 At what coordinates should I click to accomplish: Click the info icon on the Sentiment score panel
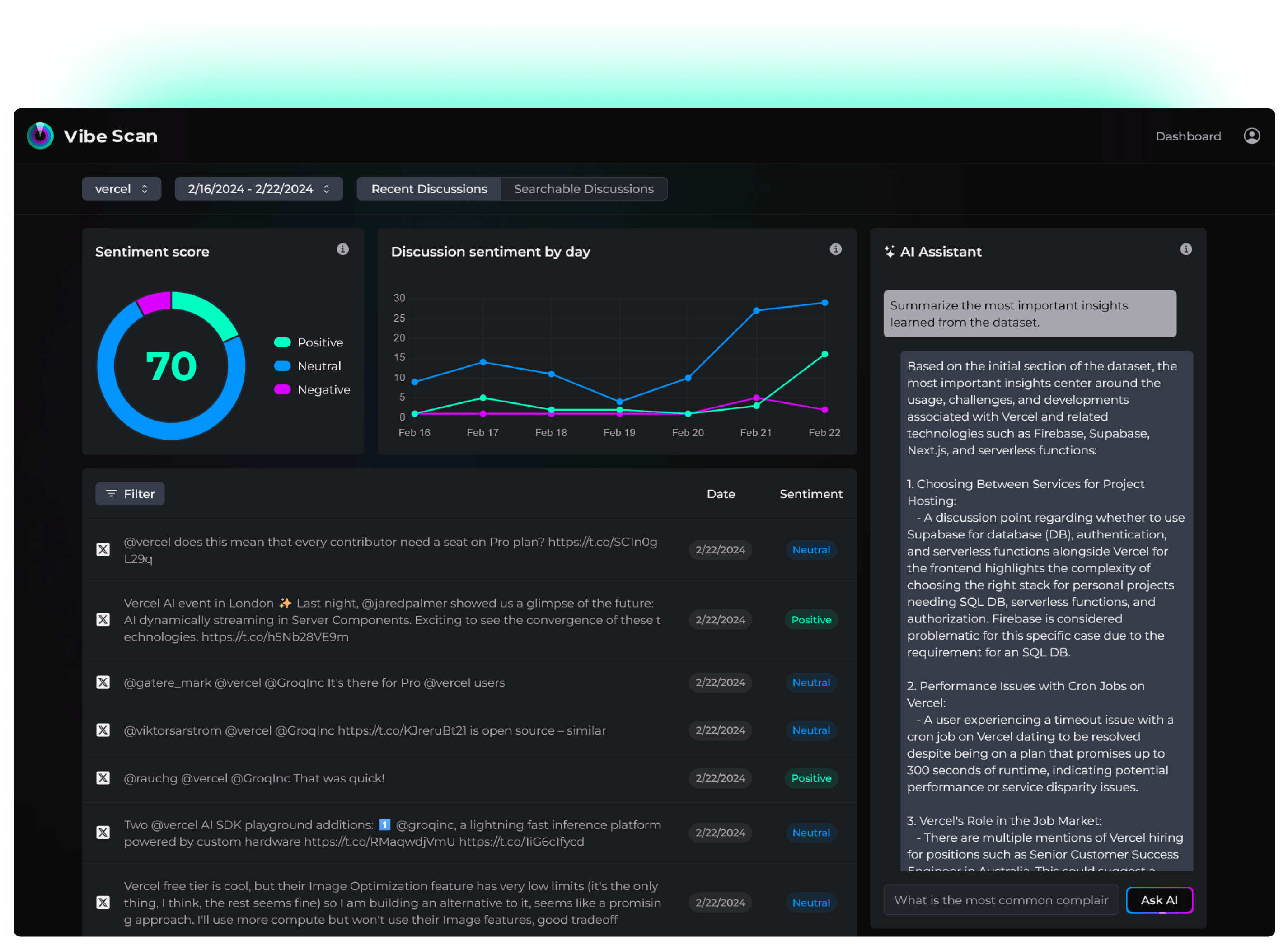[343, 249]
